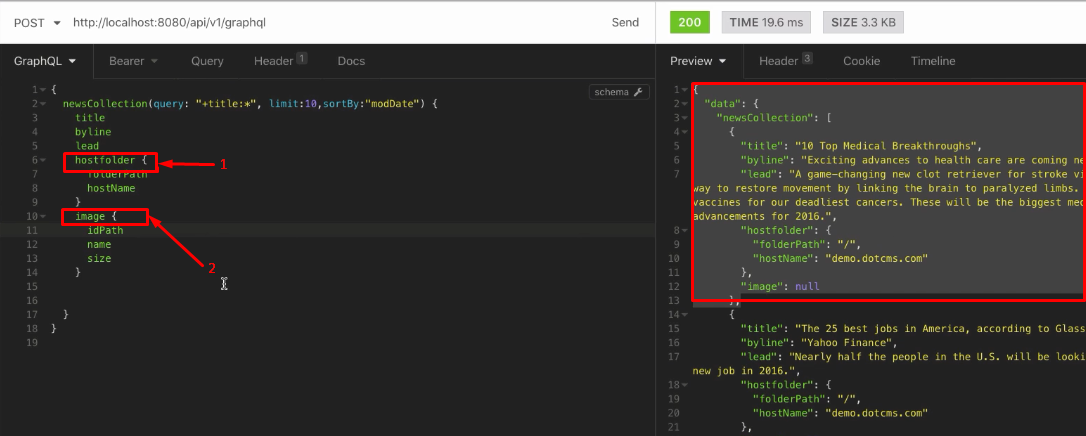Image resolution: width=1086 pixels, height=436 pixels.
Task: Switch to the request Query tab
Action: pos(207,61)
